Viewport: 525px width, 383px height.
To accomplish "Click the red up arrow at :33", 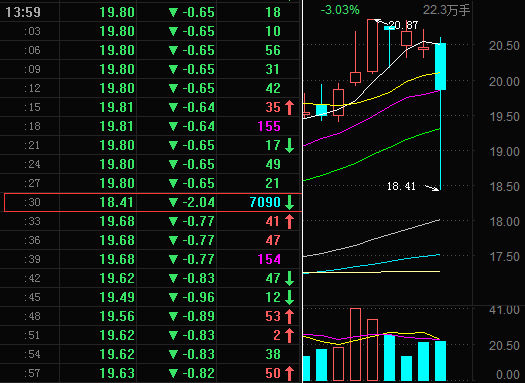I will (x=289, y=221).
